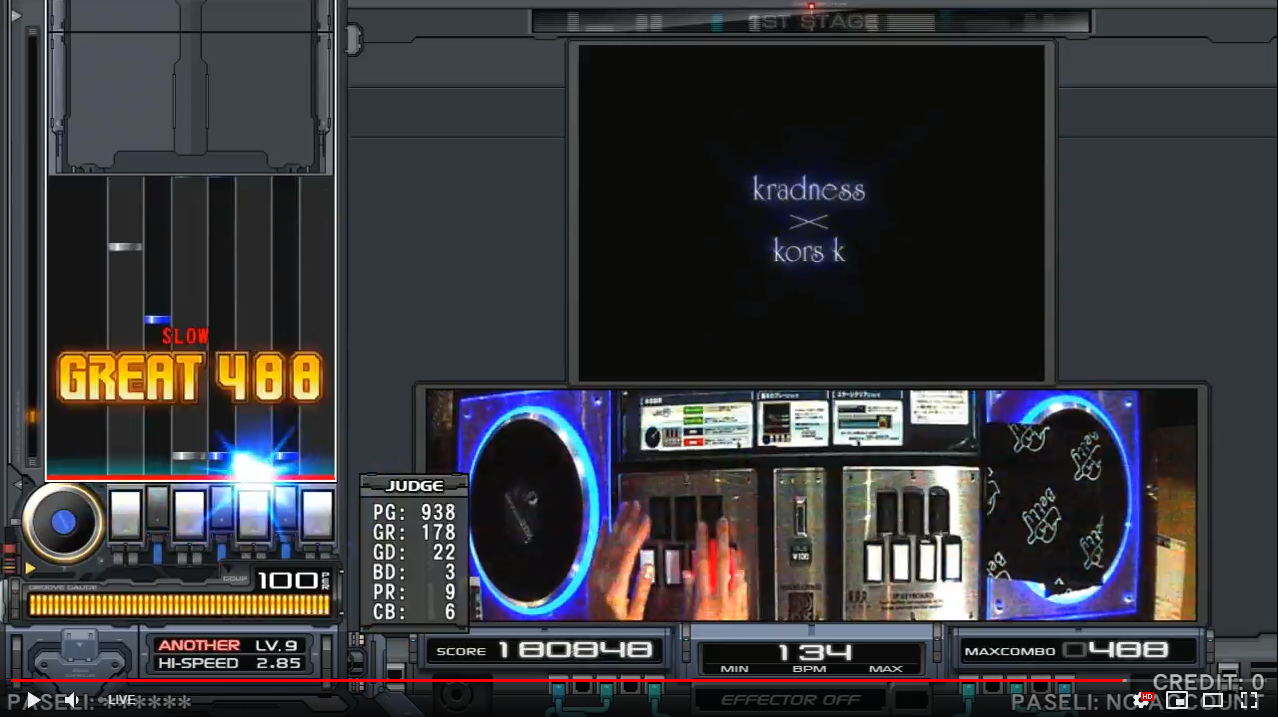Screen dimensions: 1278x717
Task: Click the PG: 938 judge count
Action: coord(414,513)
